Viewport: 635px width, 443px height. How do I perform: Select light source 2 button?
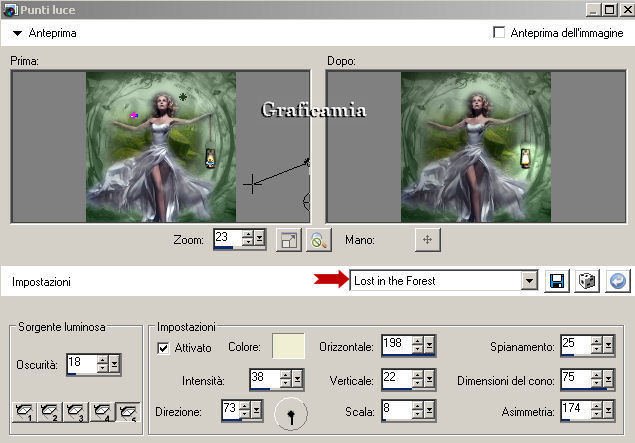[49, 412]
